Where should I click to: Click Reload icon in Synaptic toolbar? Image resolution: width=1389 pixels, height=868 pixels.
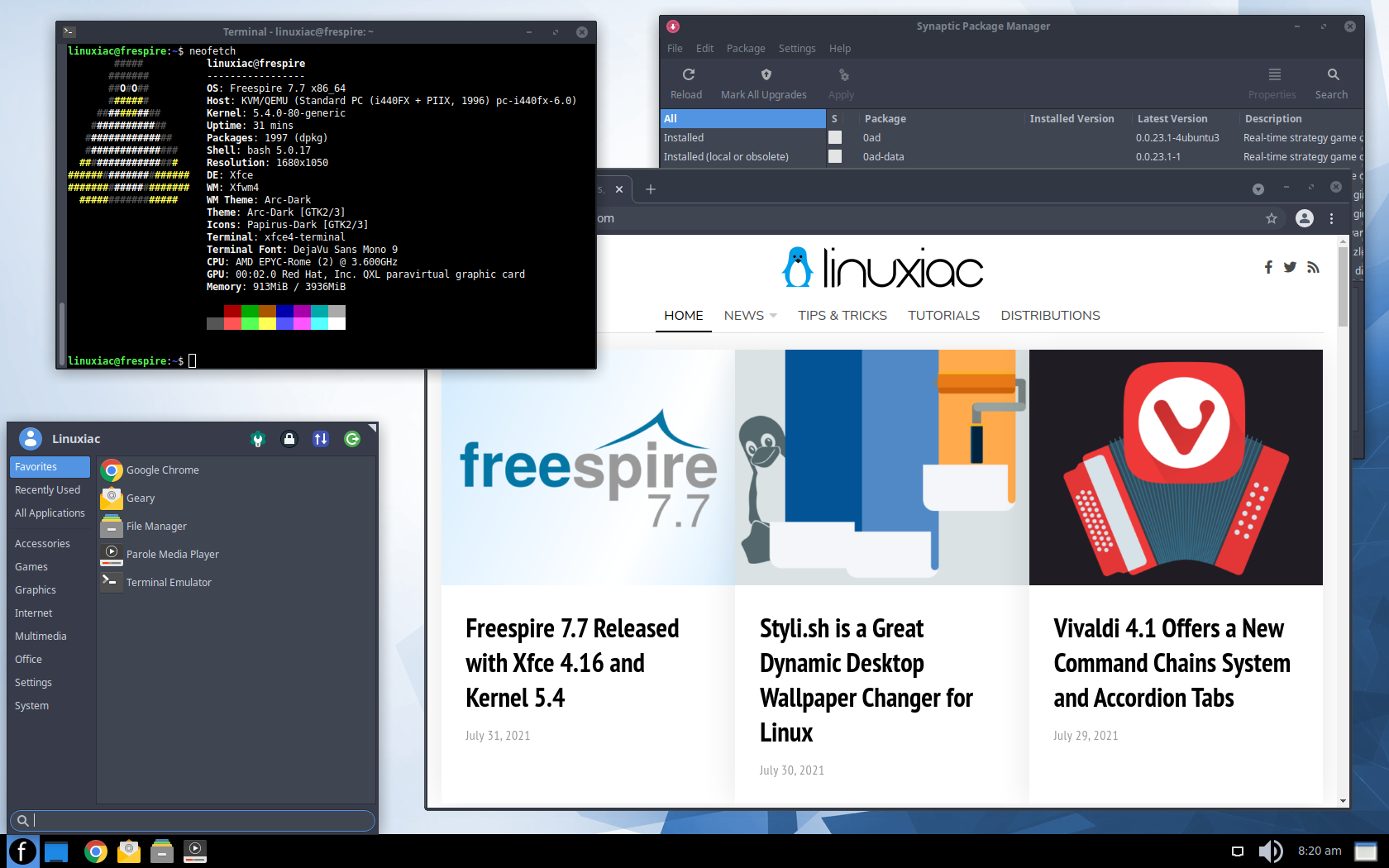click(x=688, y=74)
